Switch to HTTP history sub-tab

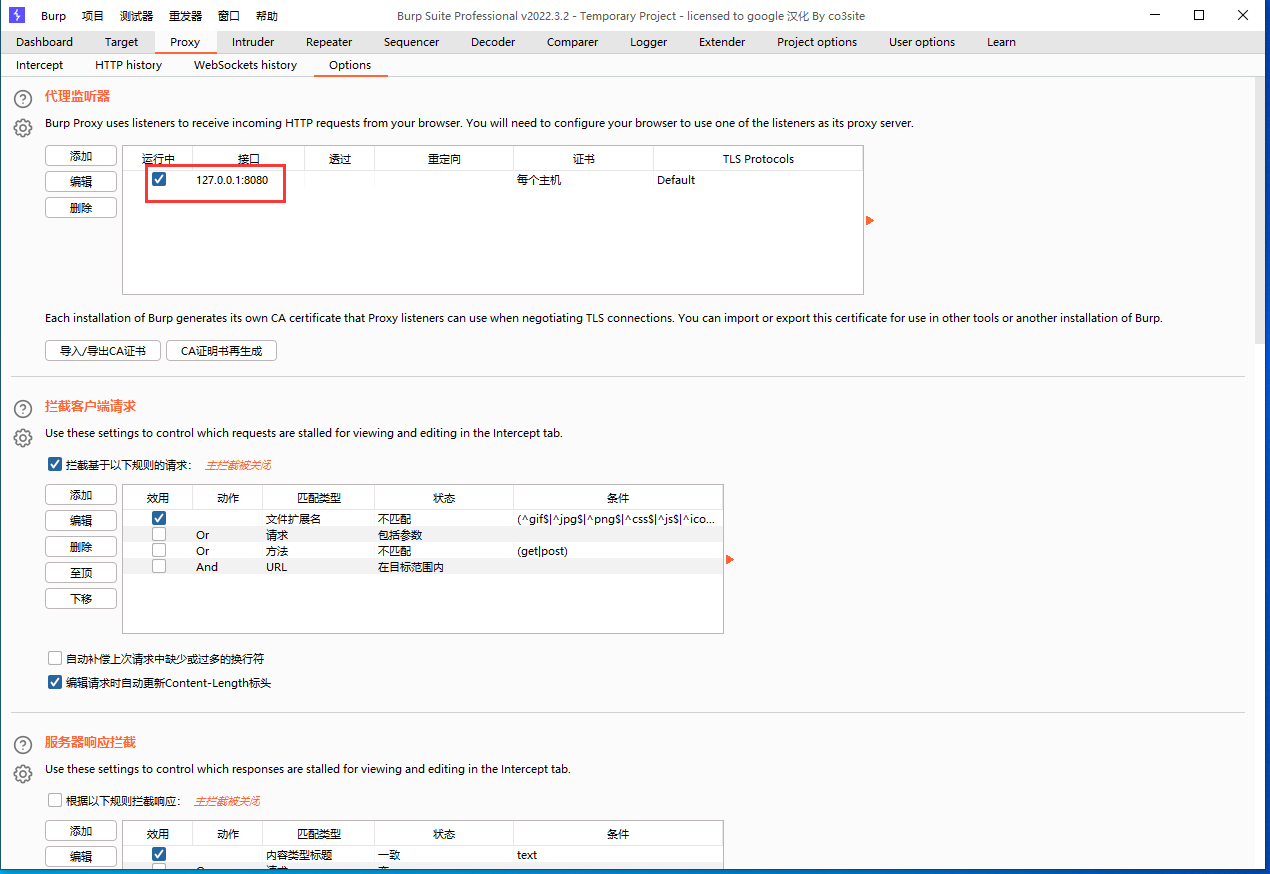coord(128,65)
